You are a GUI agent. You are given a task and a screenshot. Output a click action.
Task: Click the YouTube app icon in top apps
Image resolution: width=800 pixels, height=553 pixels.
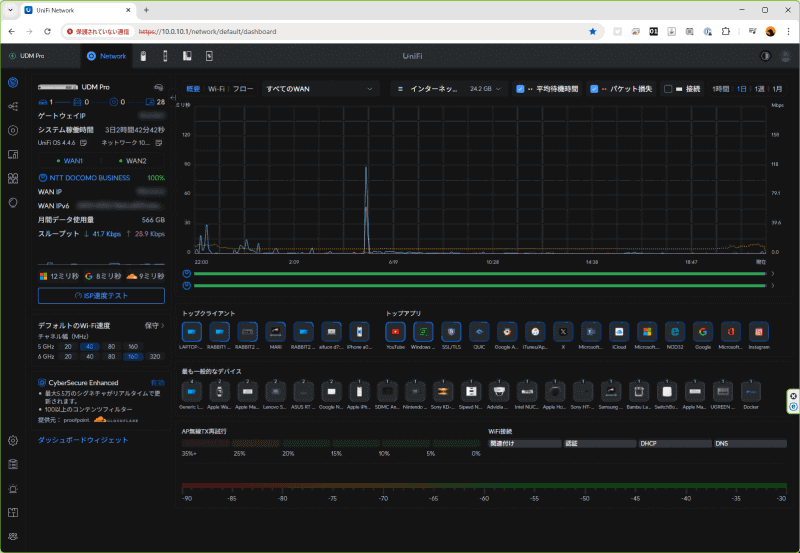pos(395,332)
